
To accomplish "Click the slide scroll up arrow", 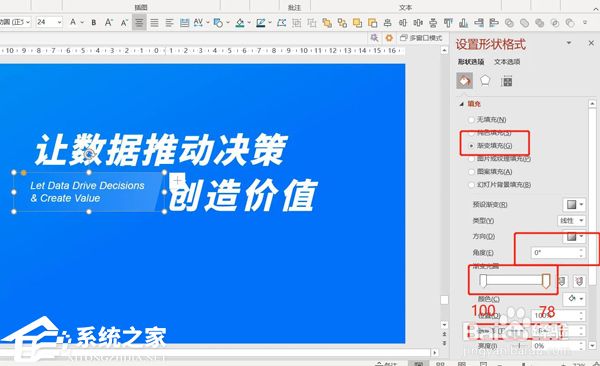I will click(x=444, y=50).
